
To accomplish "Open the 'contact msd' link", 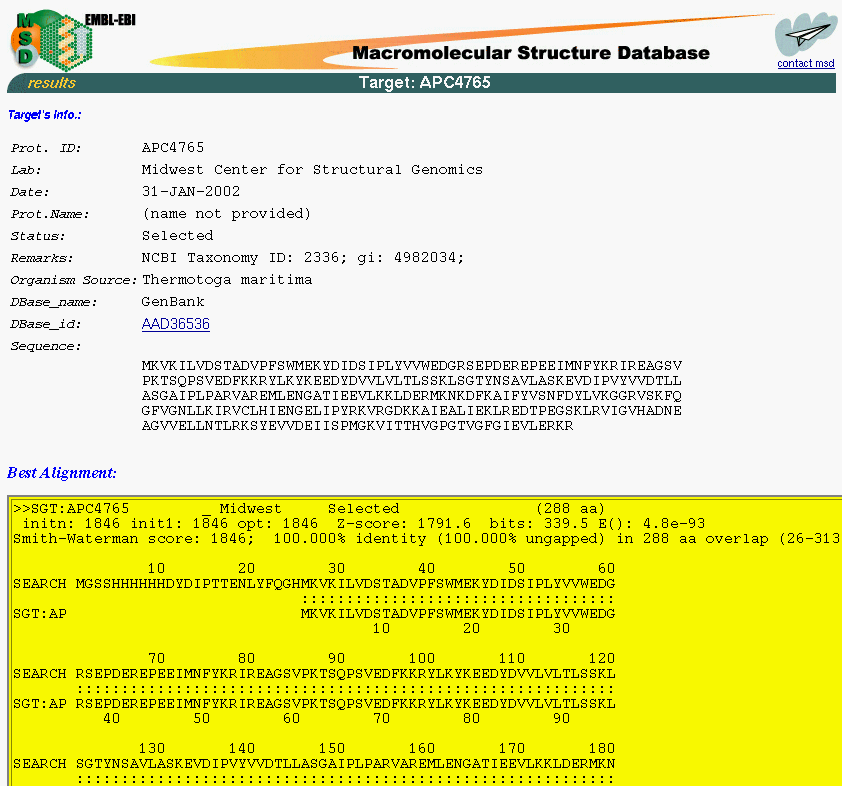I will [805, 64].
